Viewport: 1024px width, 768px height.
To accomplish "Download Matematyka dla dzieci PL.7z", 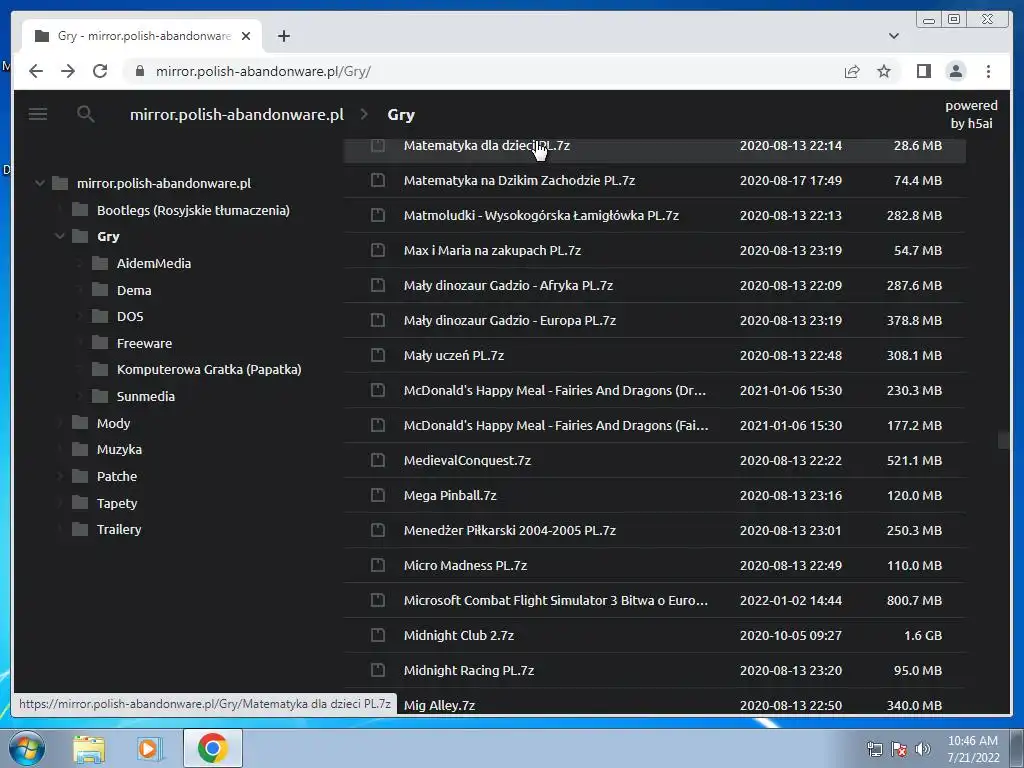I will coord(487,145).
